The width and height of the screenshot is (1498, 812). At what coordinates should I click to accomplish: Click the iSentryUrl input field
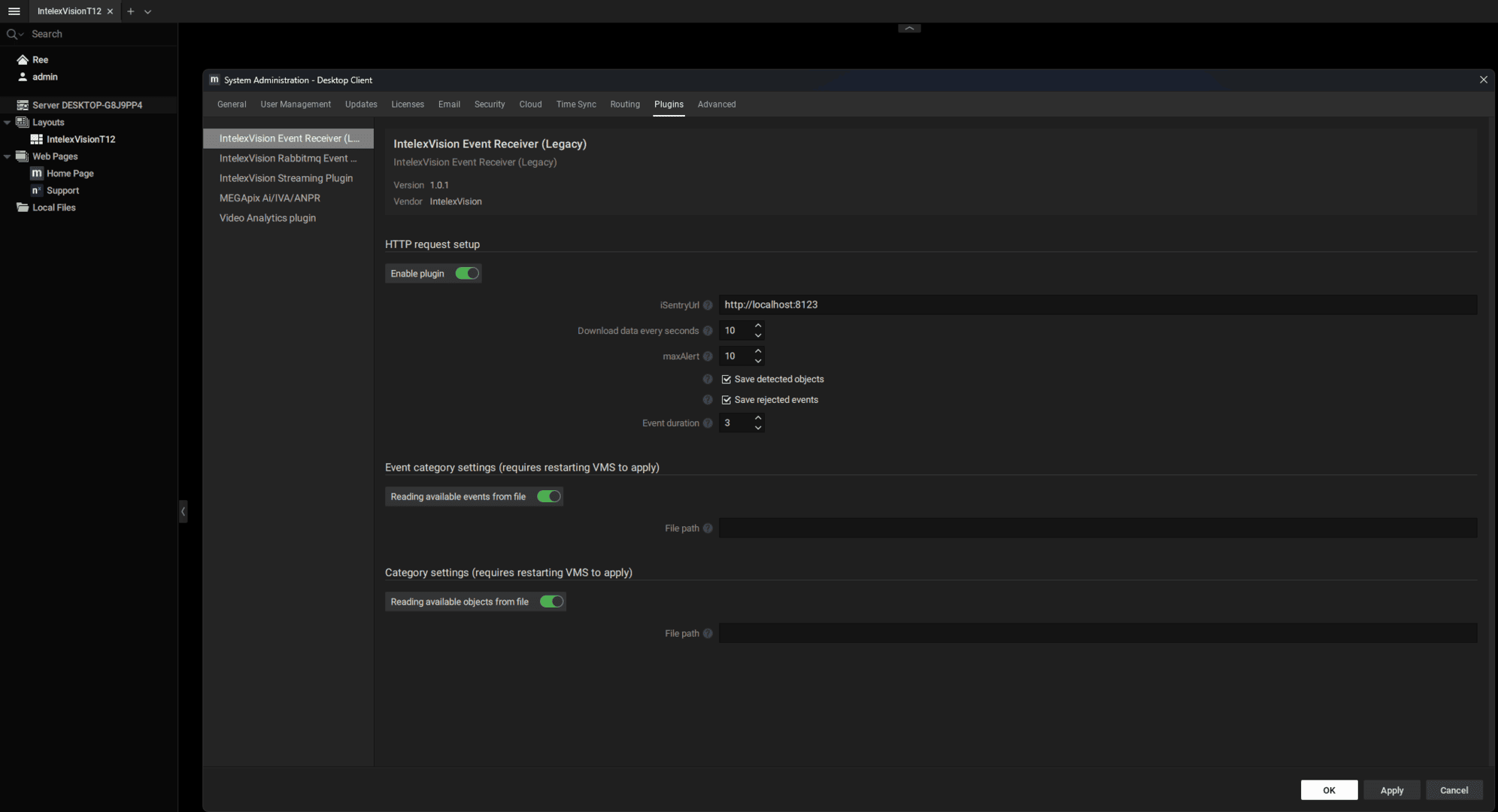tap(1096, 304)
